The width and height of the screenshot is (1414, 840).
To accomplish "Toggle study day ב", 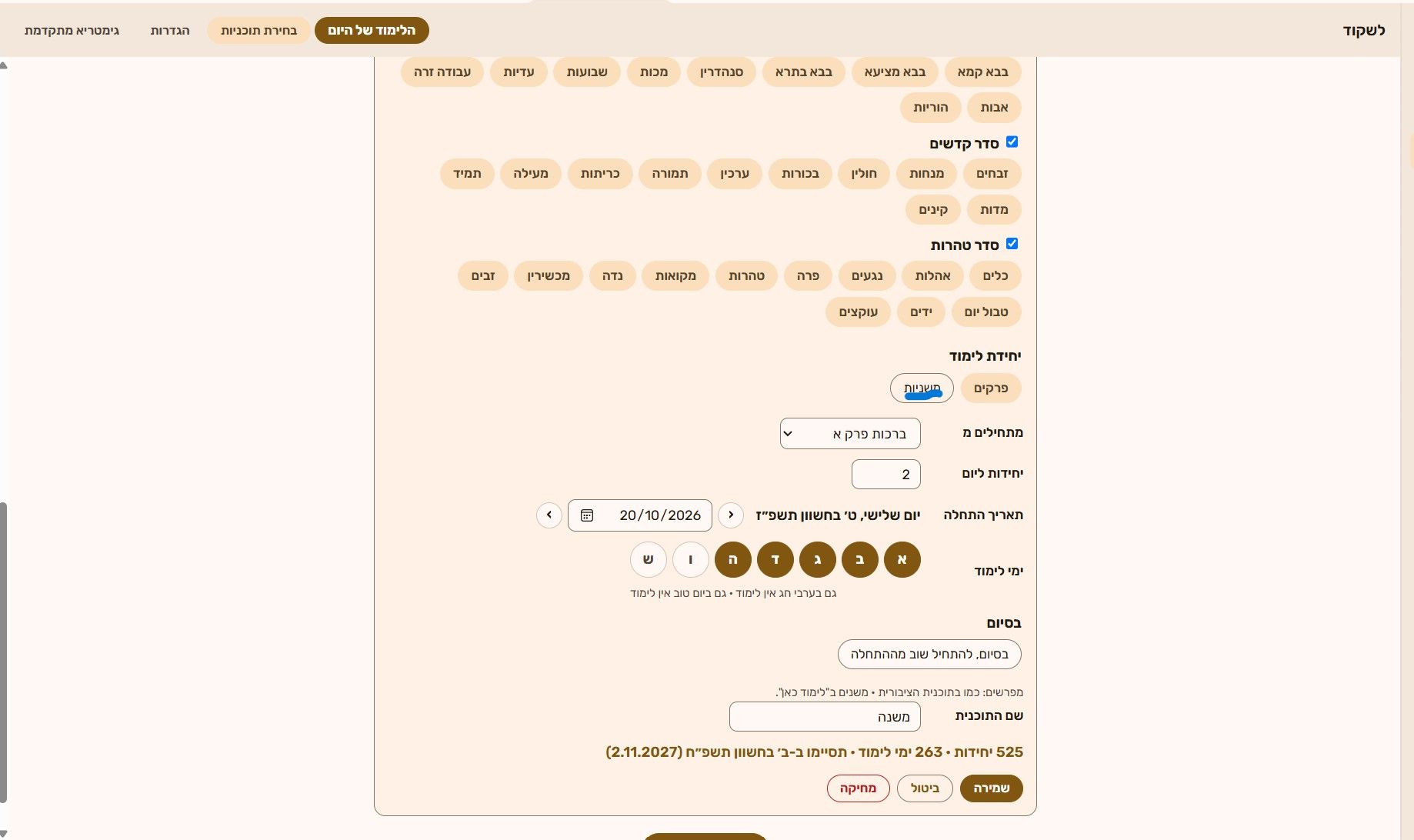I will [860, 559].
